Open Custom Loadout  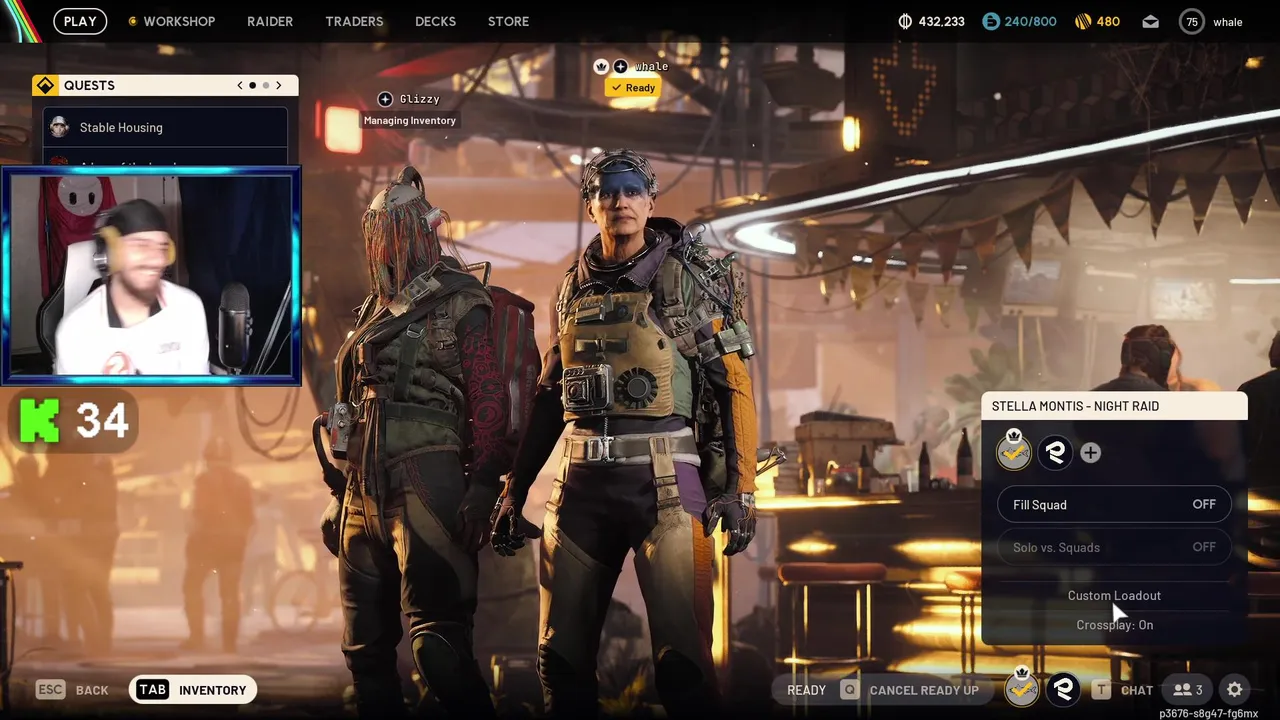(x=1114, y=595)
